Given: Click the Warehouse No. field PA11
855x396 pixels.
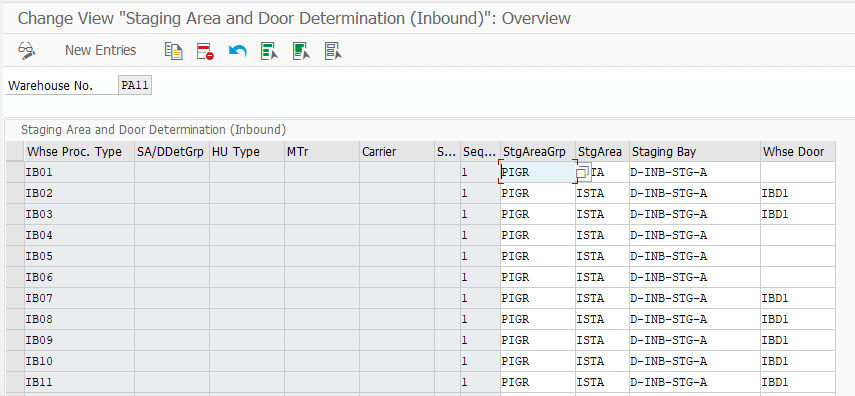Looking at the screenshot, I should pos(135,86).
